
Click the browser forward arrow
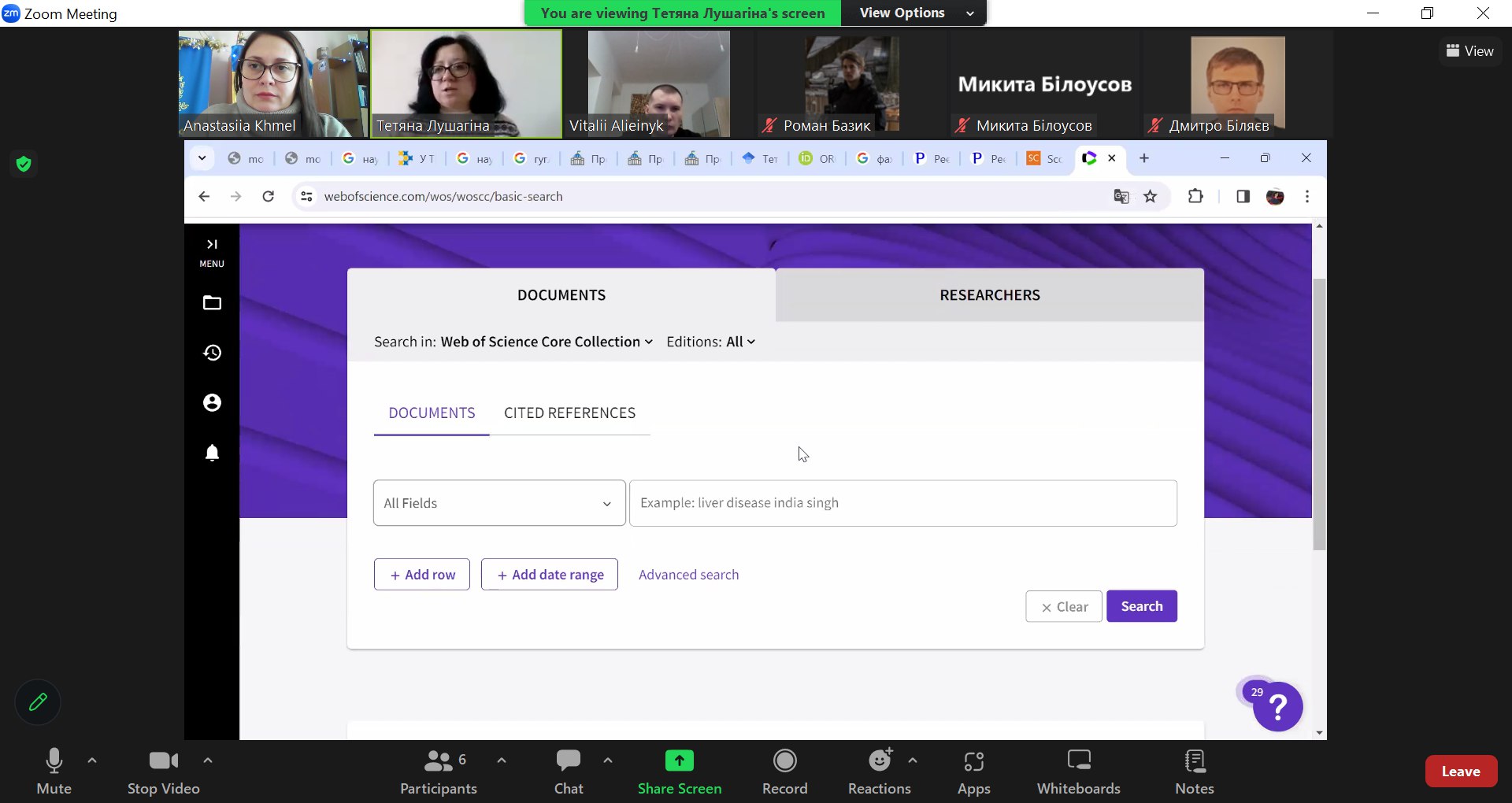click(x=235, y=197)
